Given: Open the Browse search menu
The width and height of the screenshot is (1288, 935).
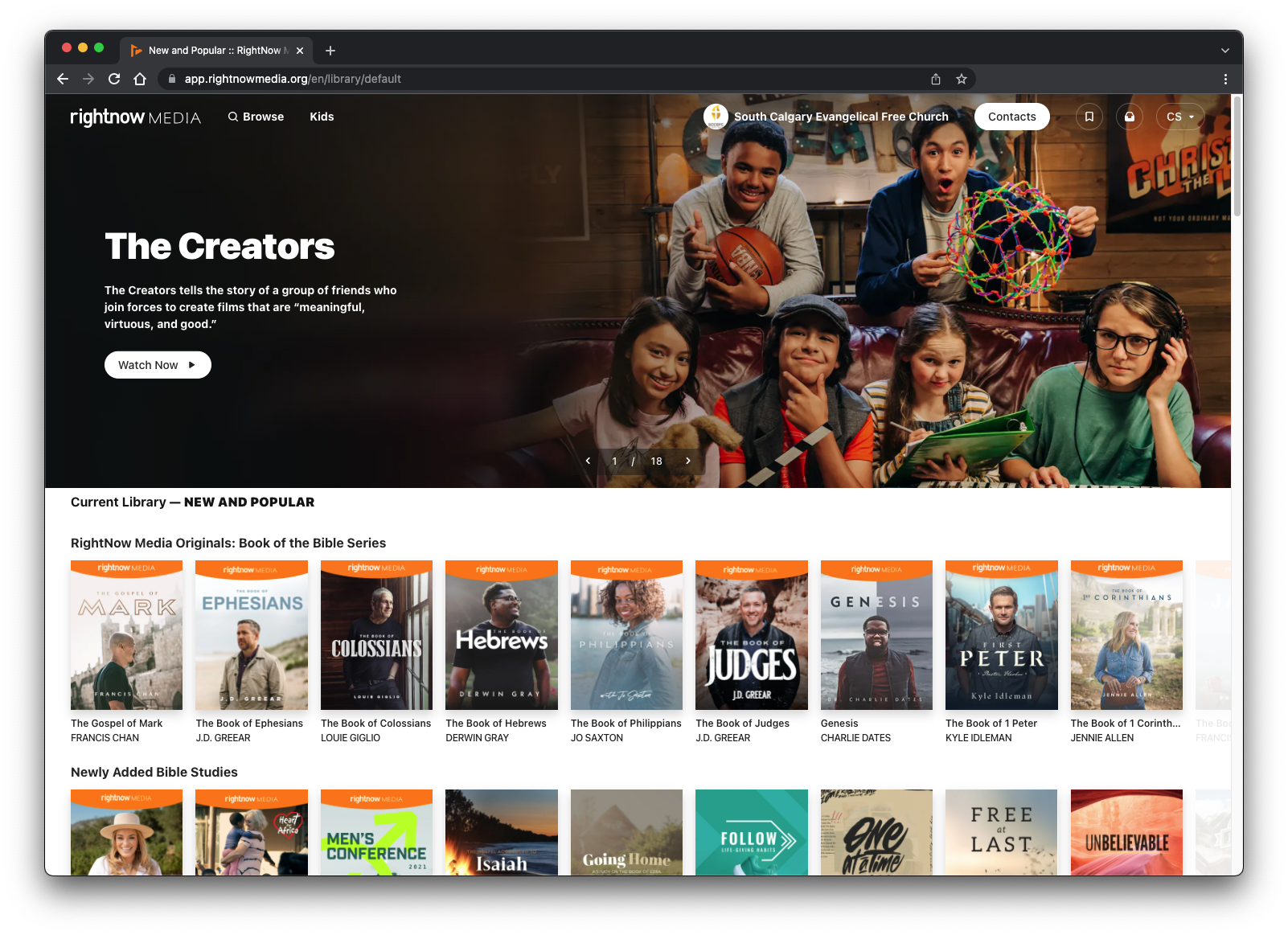Looking at the screenshot, I should 256,117.
